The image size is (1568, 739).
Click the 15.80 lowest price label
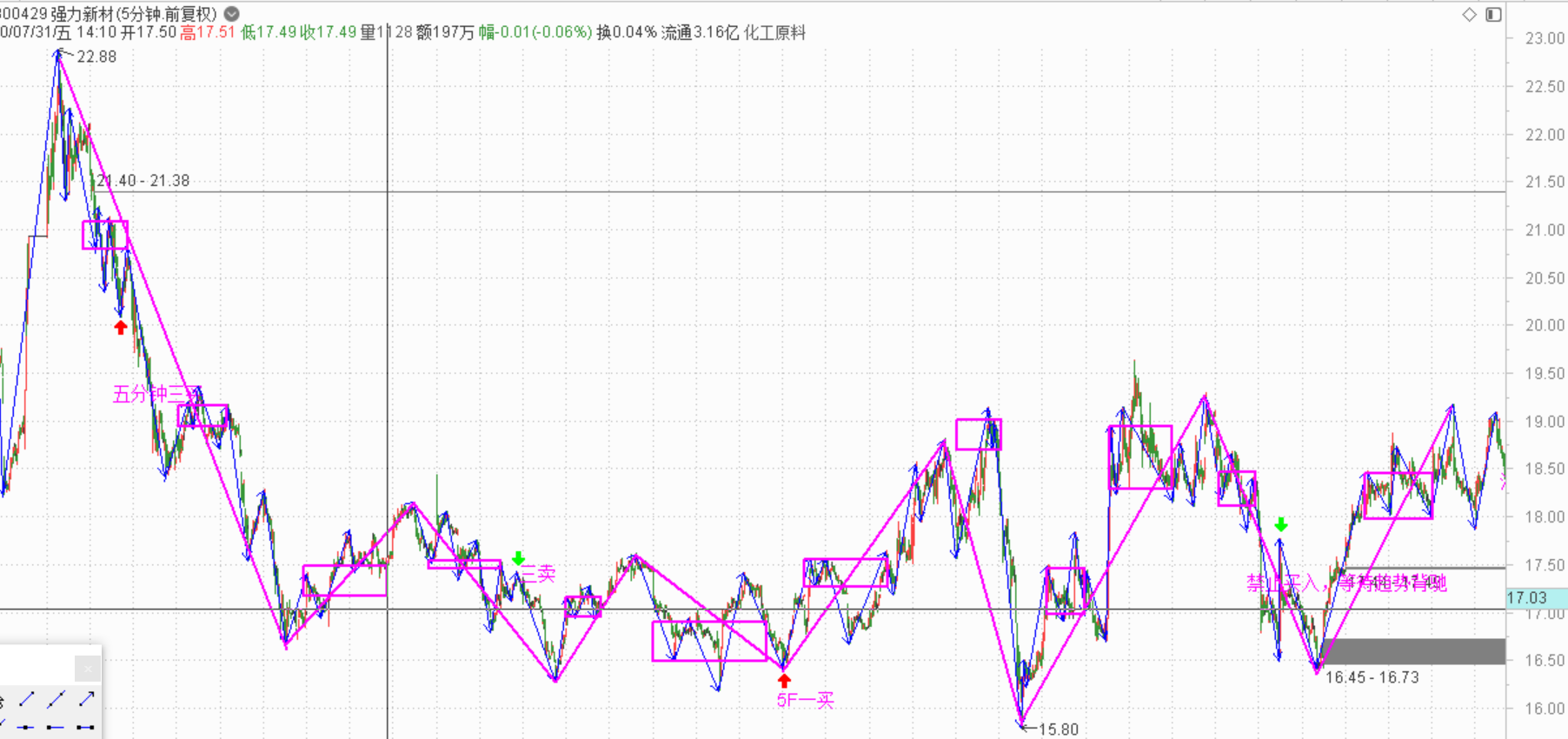tap(1058, 729)
